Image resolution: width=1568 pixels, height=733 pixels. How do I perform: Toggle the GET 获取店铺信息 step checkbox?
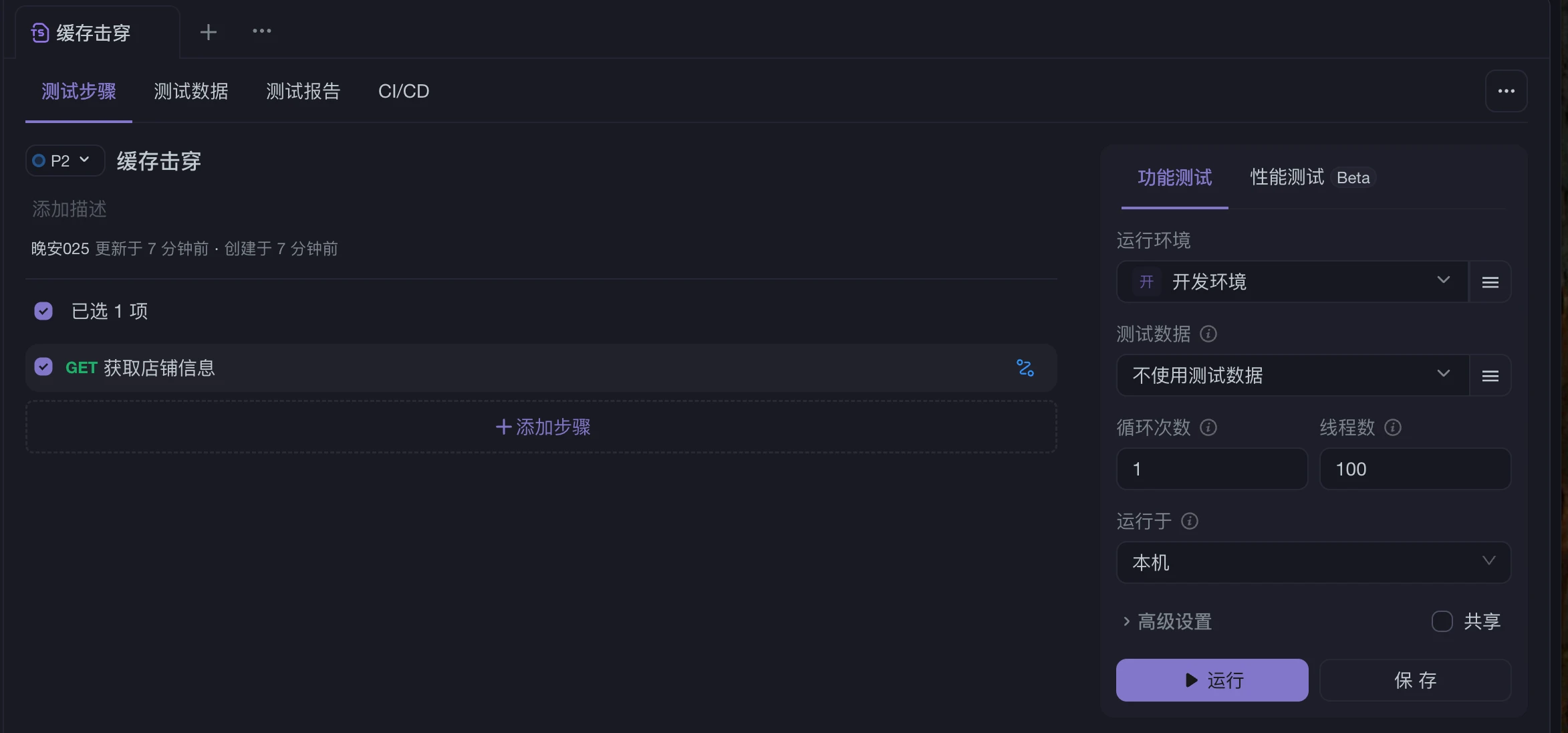coord(43,367)
